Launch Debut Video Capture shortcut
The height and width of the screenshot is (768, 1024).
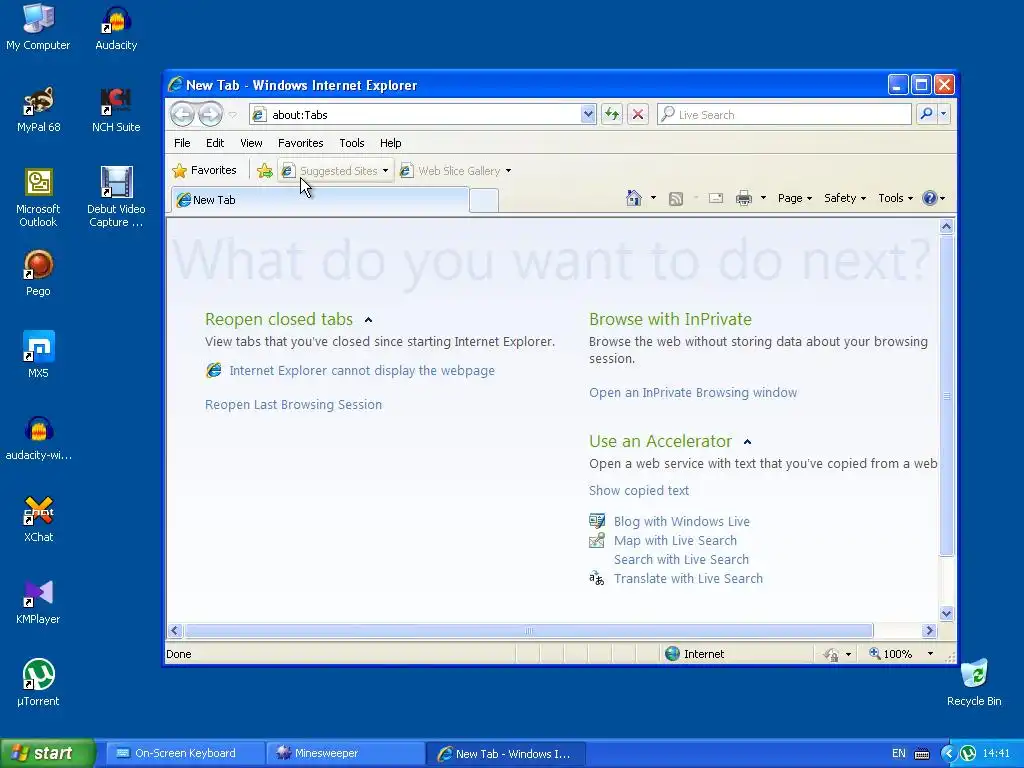tap(116, 197)
